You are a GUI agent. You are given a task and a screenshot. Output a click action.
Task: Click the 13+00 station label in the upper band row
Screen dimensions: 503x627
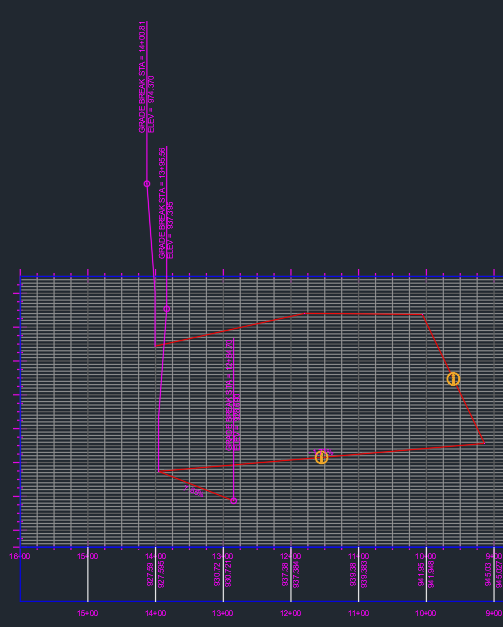point(223,556)
